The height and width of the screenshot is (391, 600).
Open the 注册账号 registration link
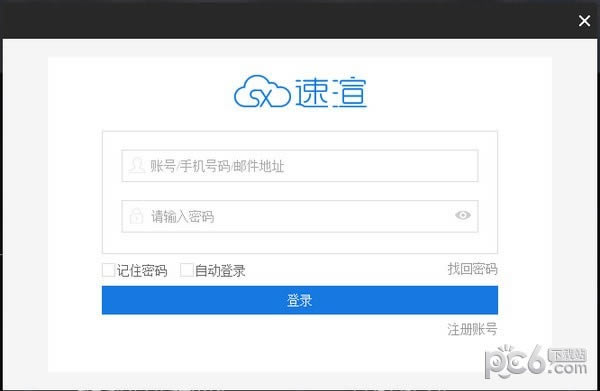[x=473, y=329]
